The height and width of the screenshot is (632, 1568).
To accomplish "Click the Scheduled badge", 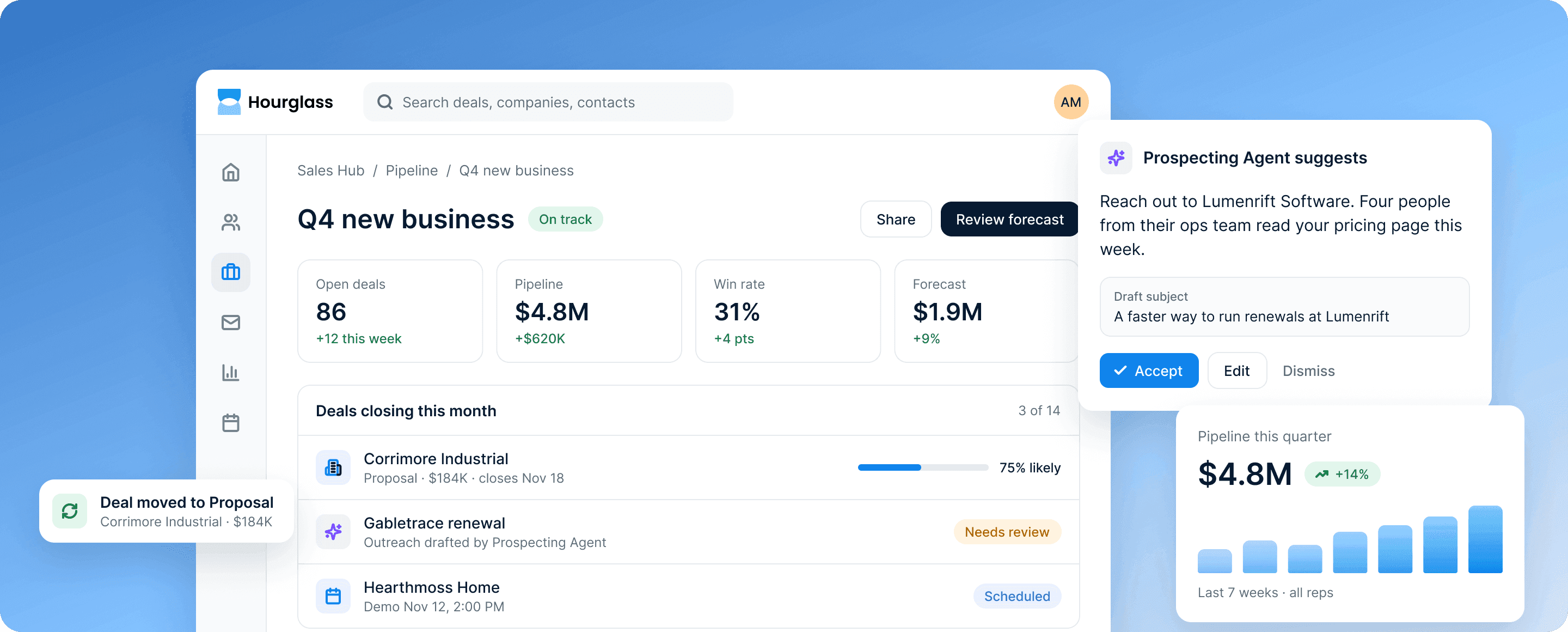I will [1017, 596].
